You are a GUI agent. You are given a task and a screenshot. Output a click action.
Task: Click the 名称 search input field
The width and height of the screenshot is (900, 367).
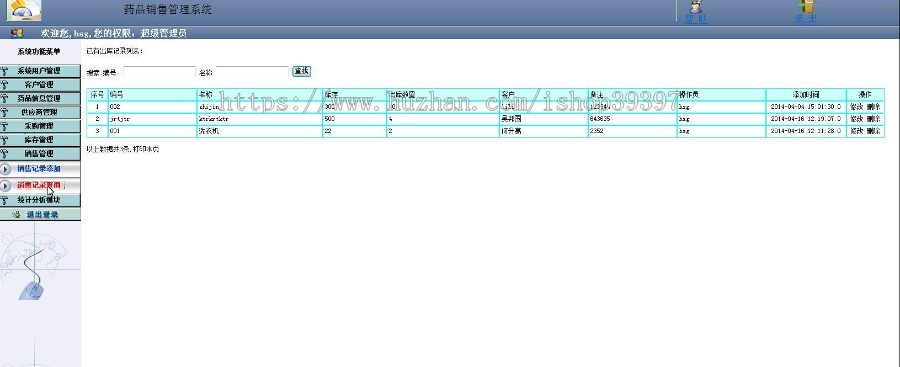[x=252, y=72]
